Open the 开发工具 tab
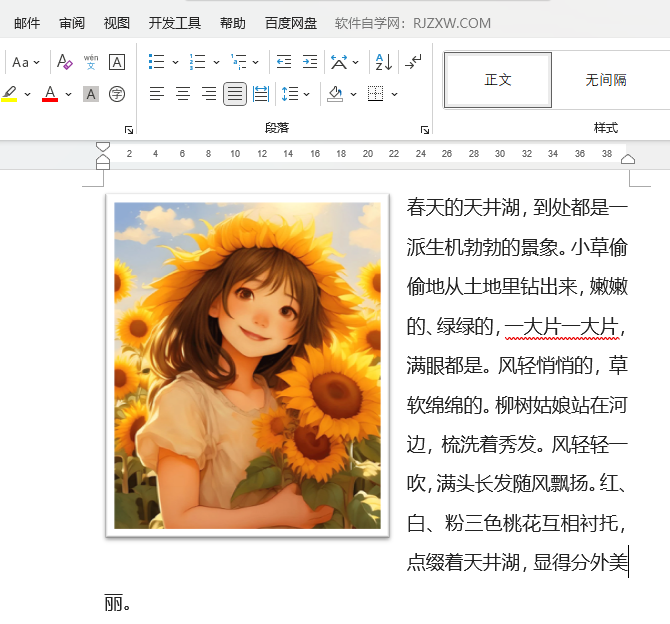The height and width of the screenshot is (624, 670). [x=174, y=23]
